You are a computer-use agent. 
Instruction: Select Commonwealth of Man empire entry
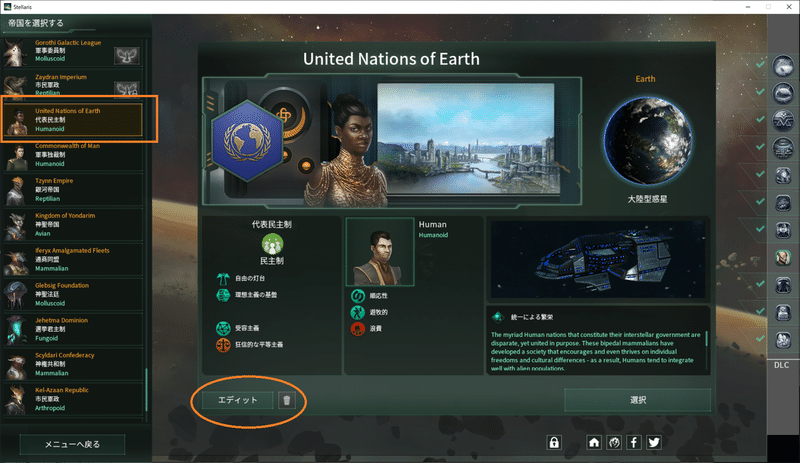click(x=73, y=155)
